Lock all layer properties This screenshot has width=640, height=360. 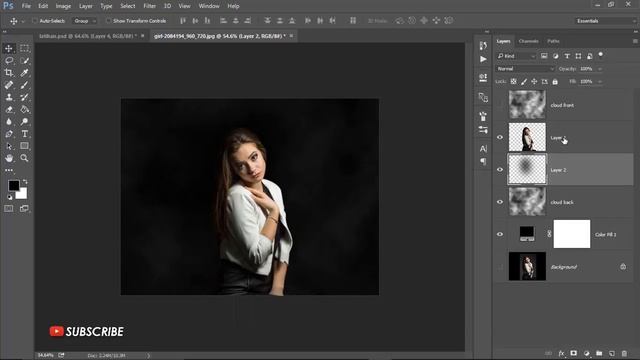point(555,82)
